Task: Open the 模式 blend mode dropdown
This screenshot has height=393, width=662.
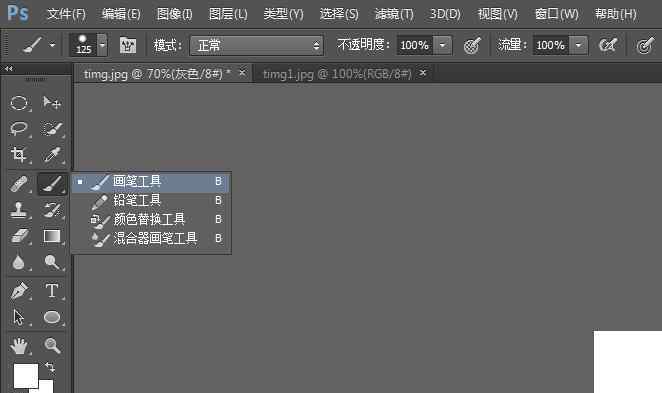Action: [257, 45]
